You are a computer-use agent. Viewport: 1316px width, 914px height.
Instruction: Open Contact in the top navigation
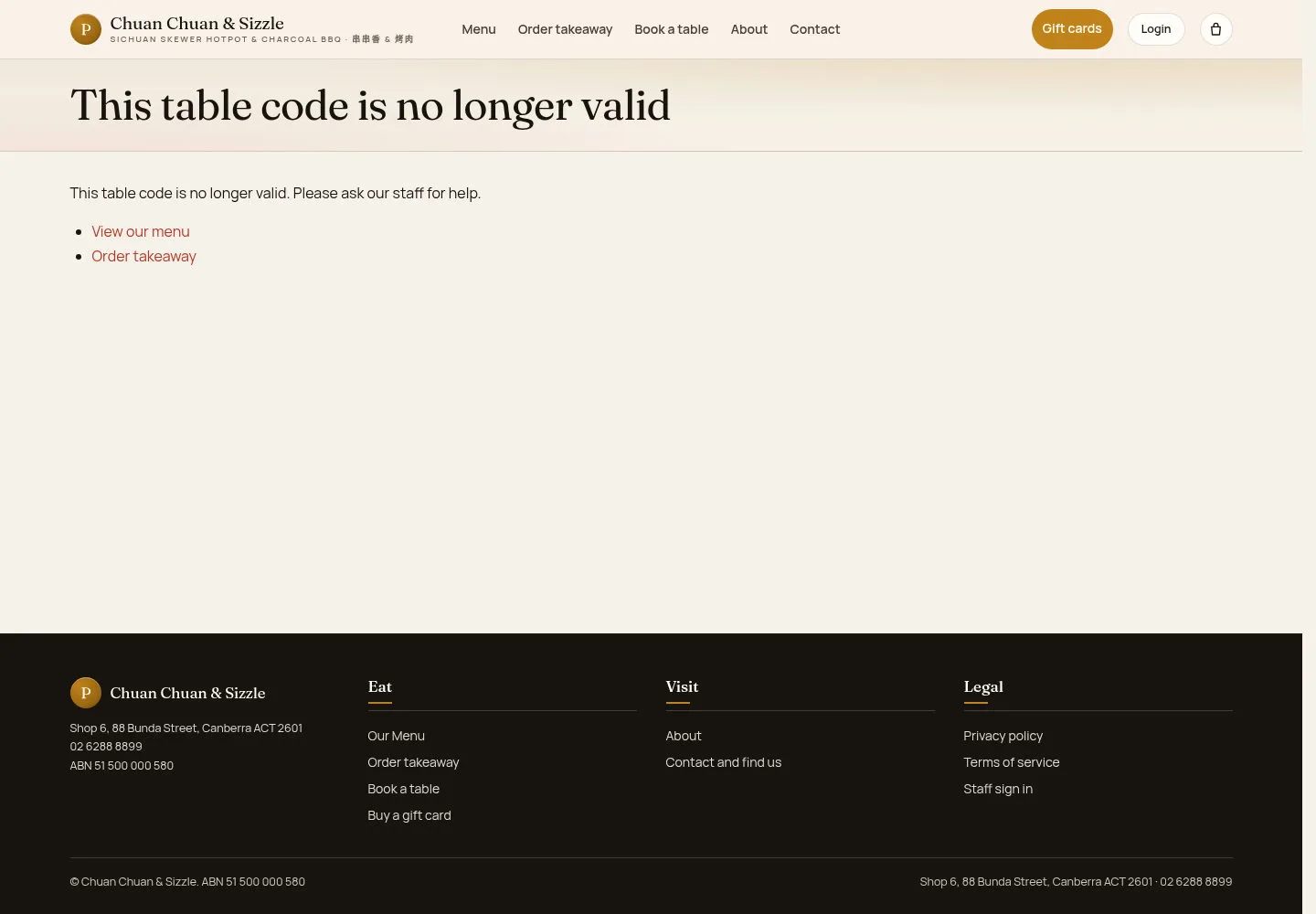(x=815, y=29)
